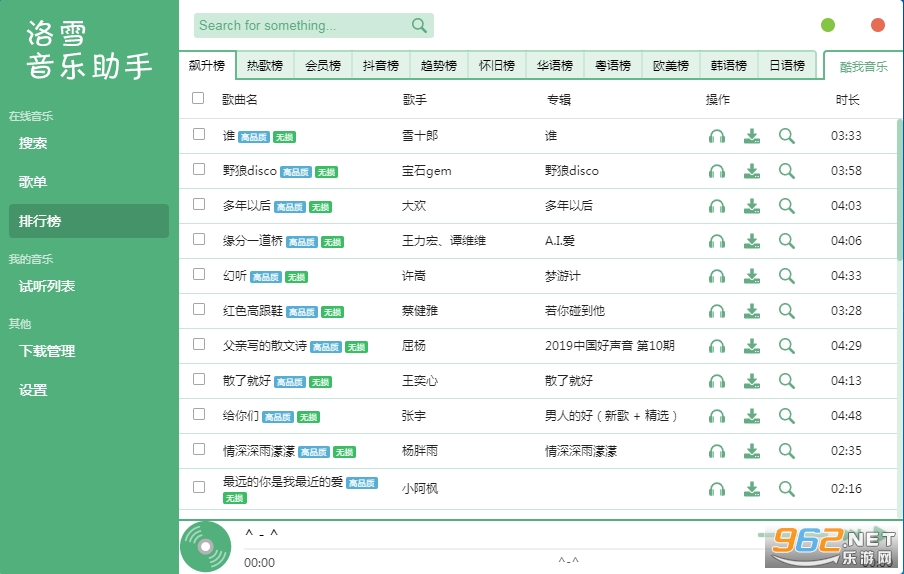The width and height of the screenshot is (904, 574).
Task: Open 设置 in the sidebar
Action: (x=89, y=390)
